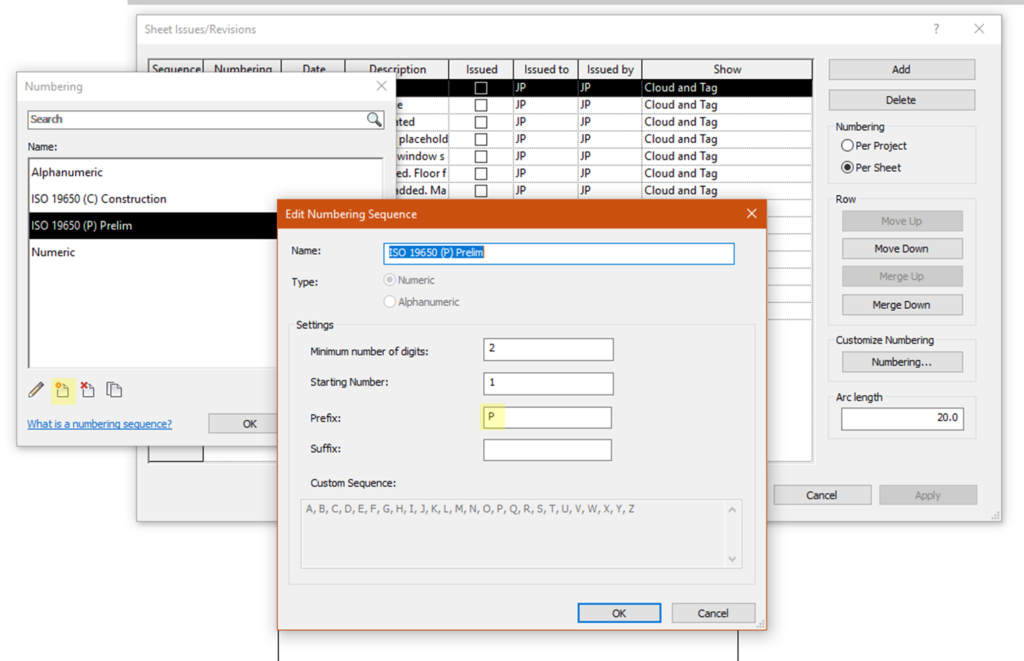The height and width of the screenshot is (661, 1024).
Task: Click the Minimum number of digits field
Action: click(x=548, y=349)
